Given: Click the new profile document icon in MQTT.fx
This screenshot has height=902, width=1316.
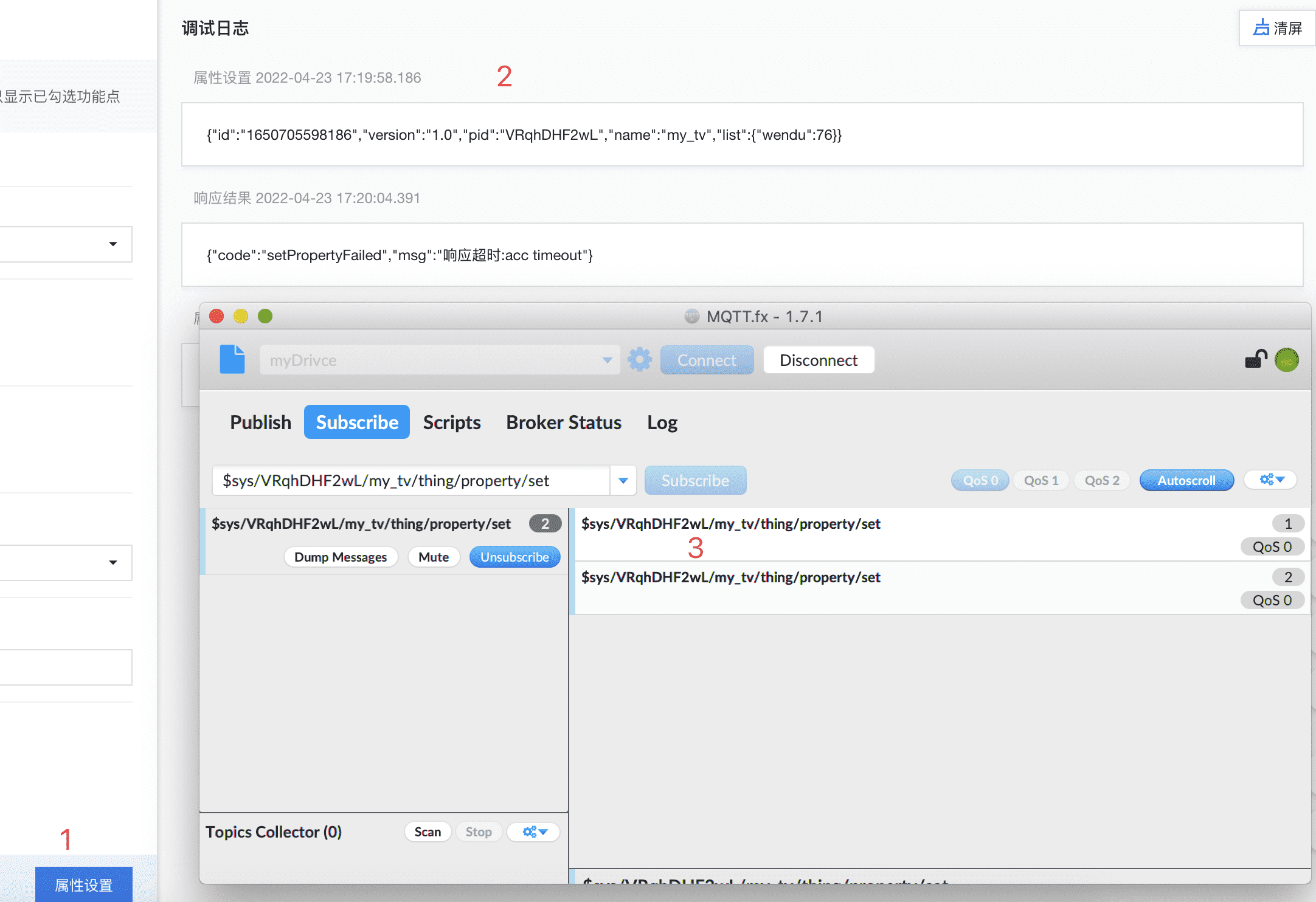Looking at the screenshot, I should pyautogui.click(x=232, y=359).
